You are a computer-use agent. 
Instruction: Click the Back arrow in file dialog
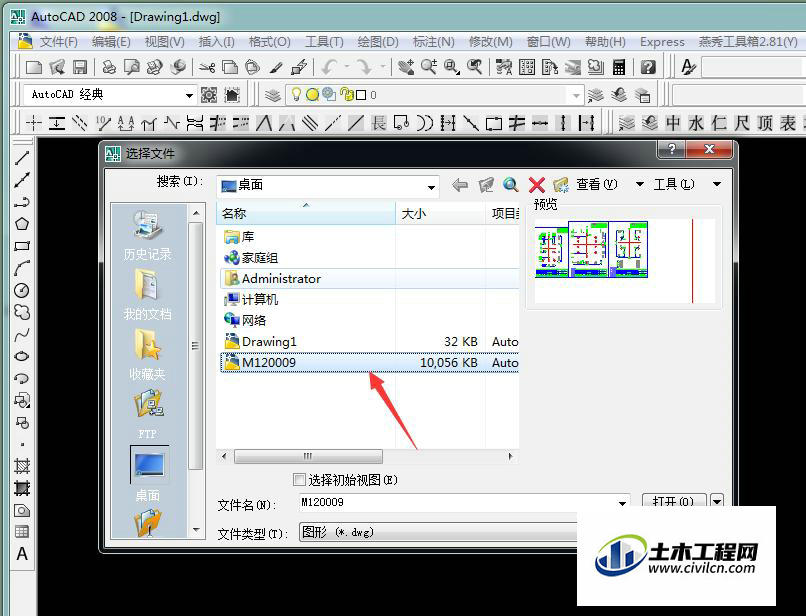click(460, 185)
